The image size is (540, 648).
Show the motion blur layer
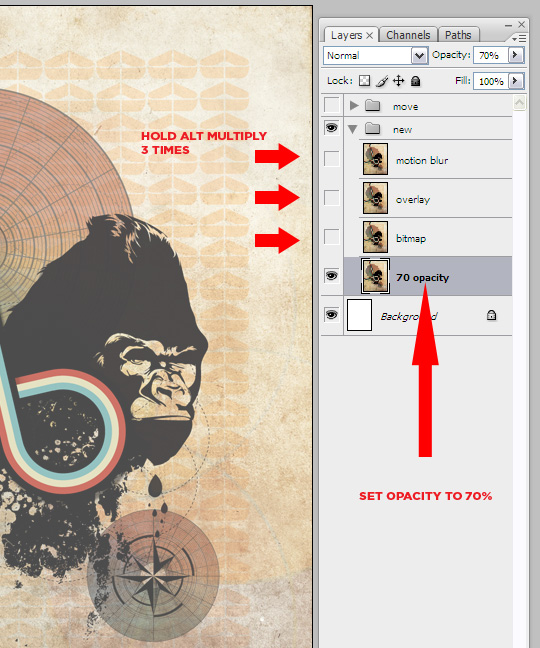coord(331,159)
